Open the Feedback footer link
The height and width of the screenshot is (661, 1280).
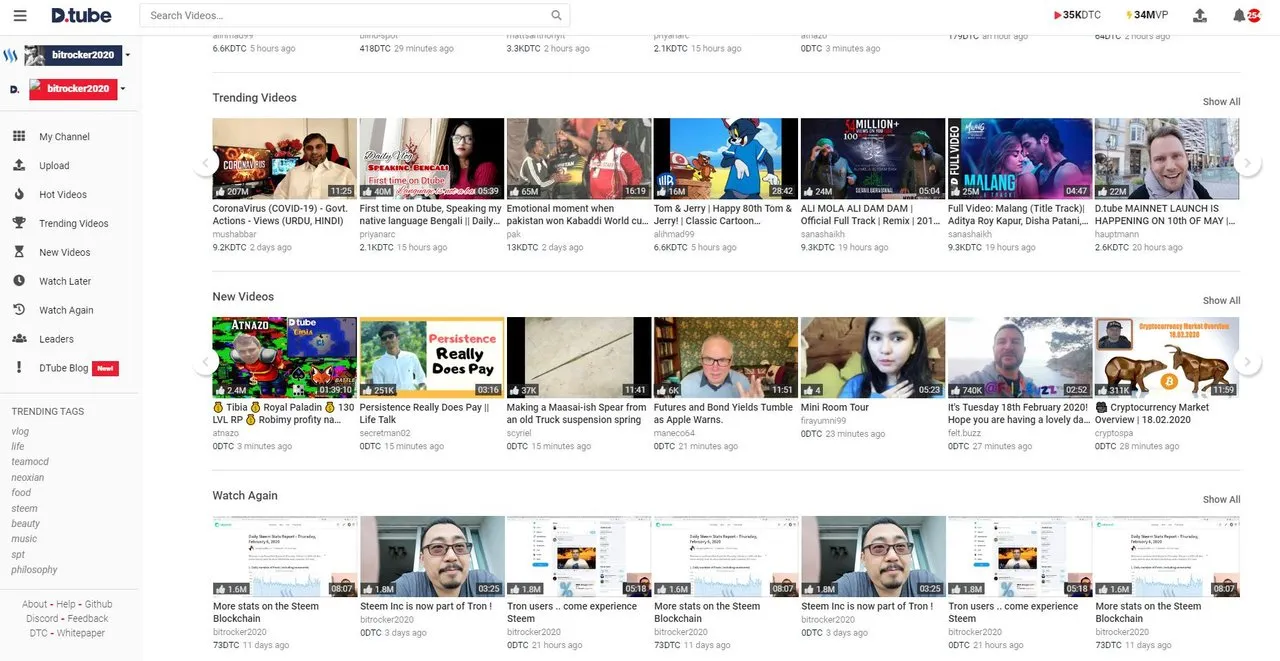(x=88, y=619)
